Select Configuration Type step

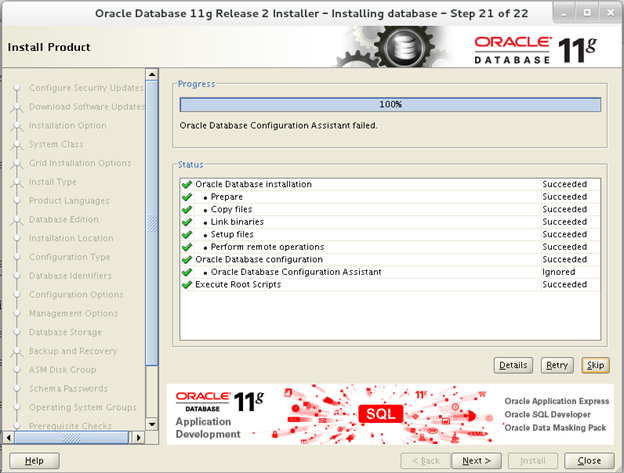[70, 257]
